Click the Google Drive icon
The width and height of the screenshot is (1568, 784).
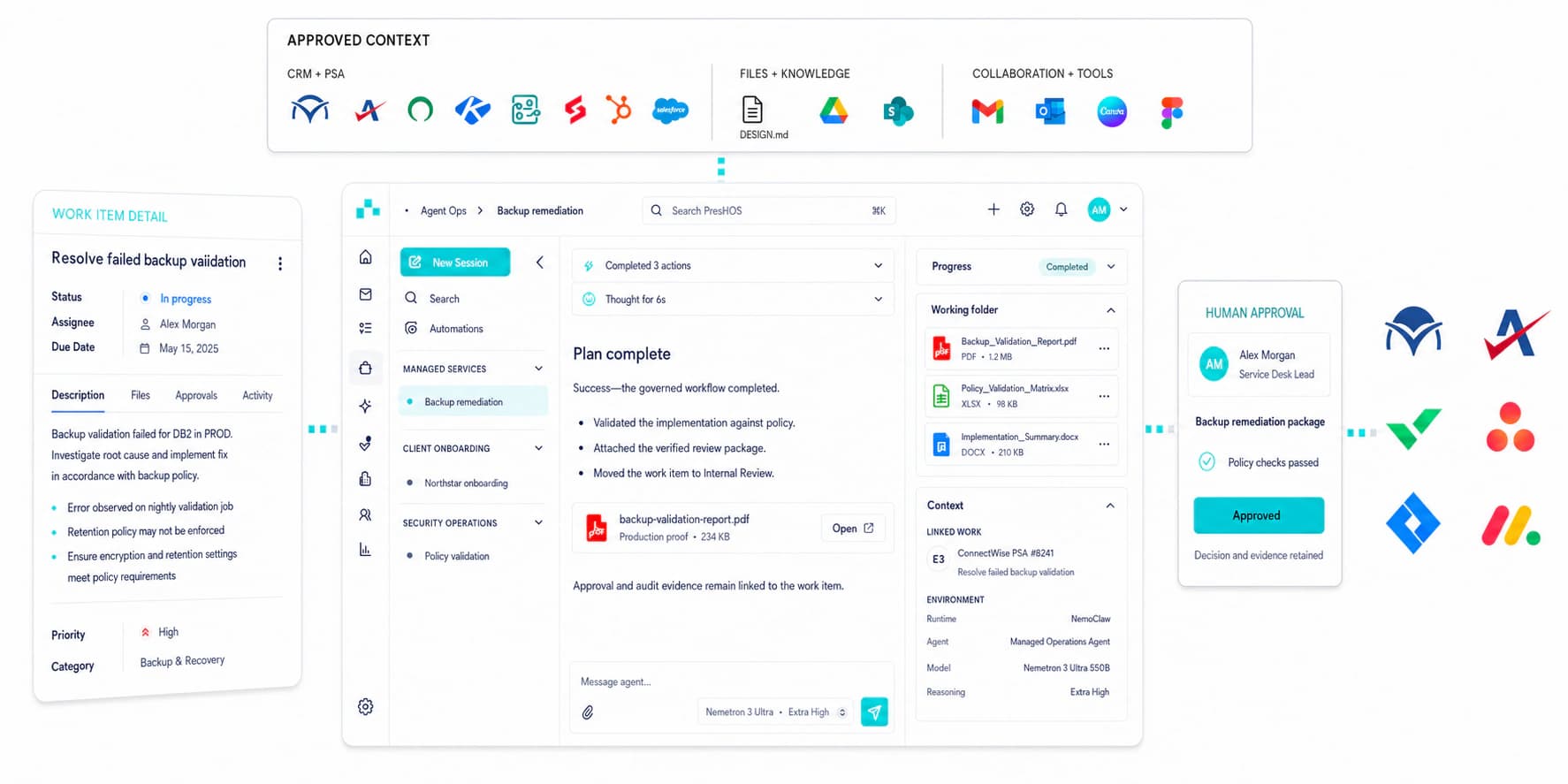pos(833,110)
